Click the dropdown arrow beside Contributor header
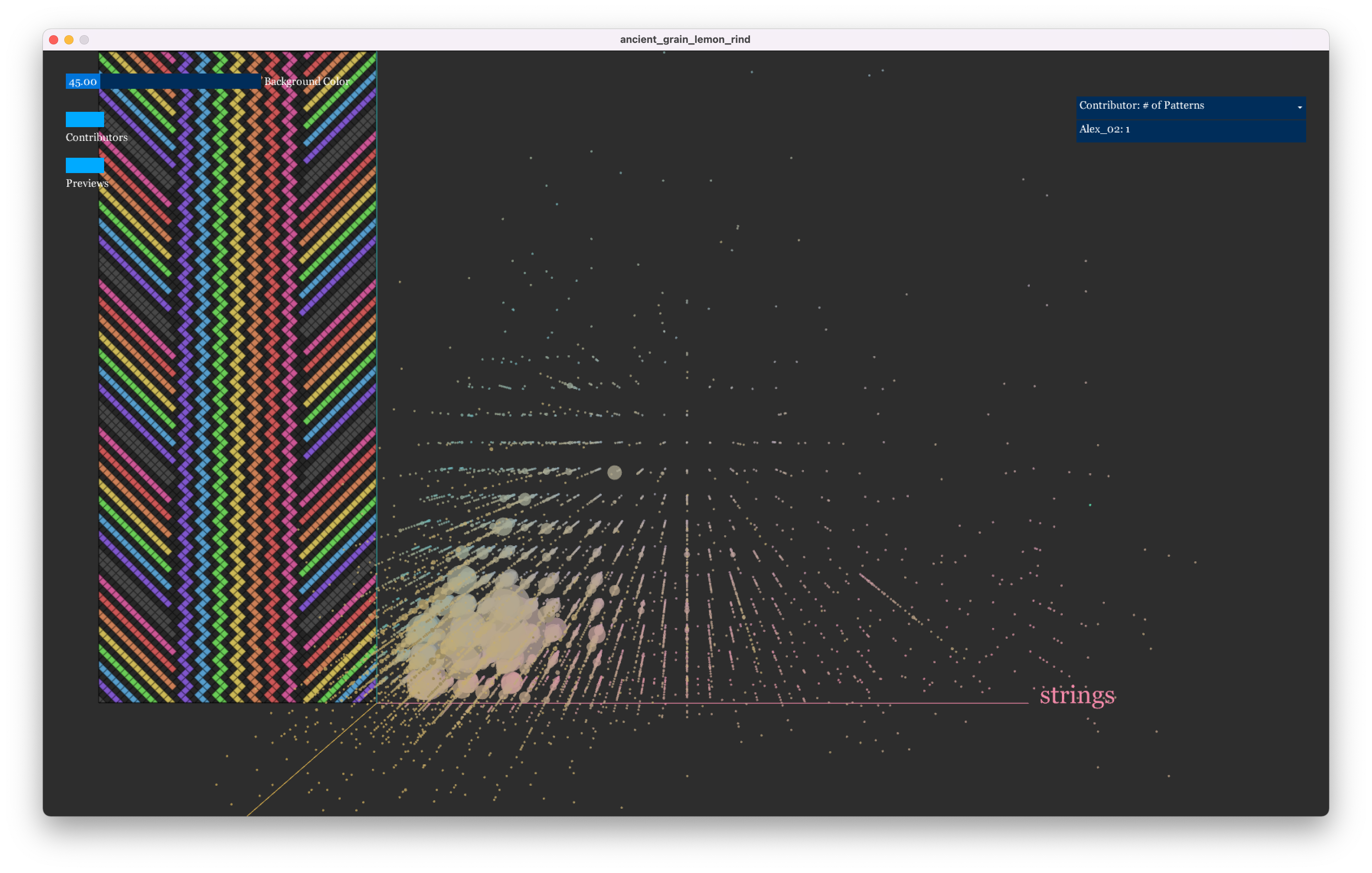This screenshot has height=873, width=1372. point(1300,107)
